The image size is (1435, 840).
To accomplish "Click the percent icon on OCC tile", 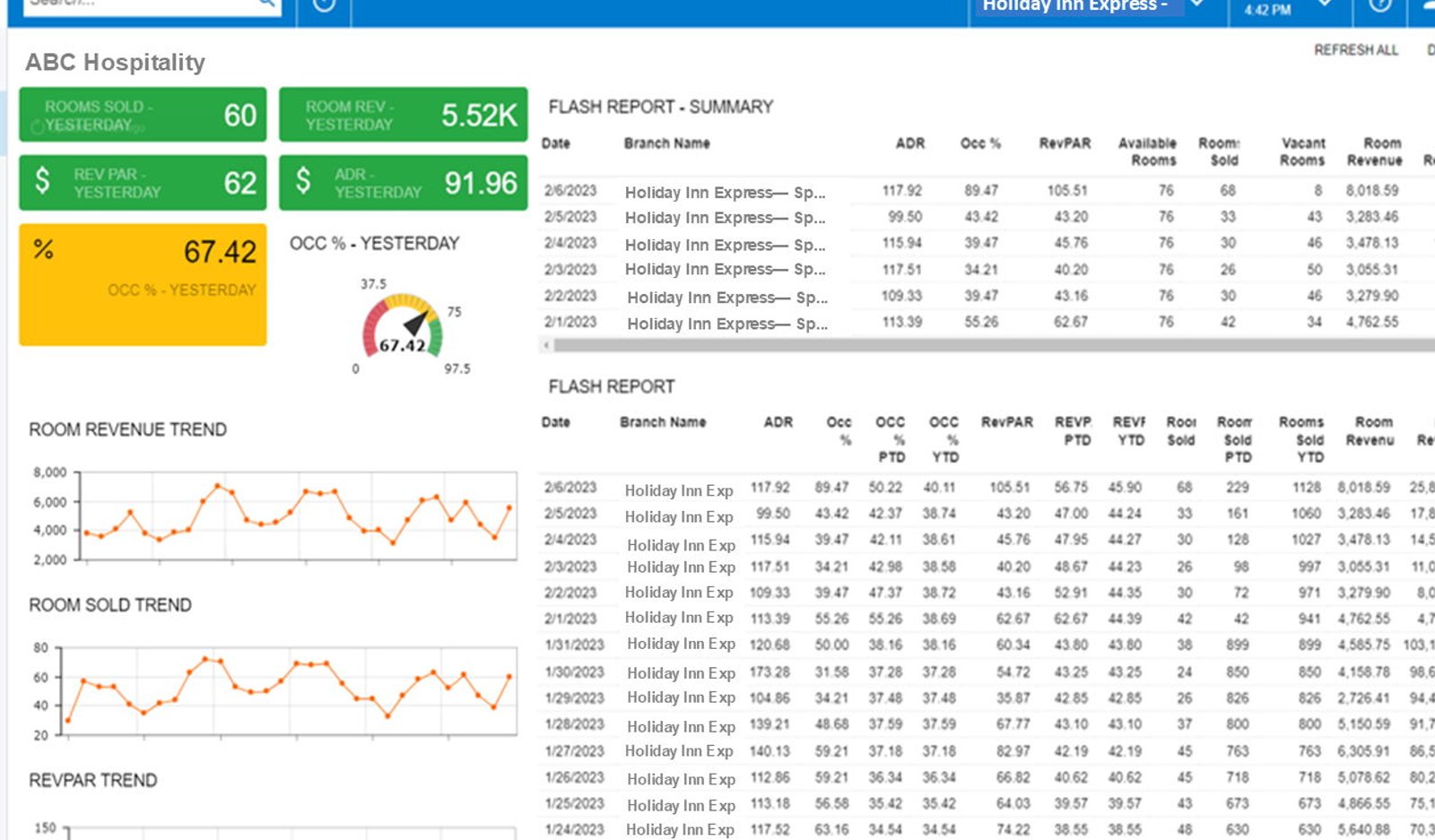I will [x=43, y=249].
